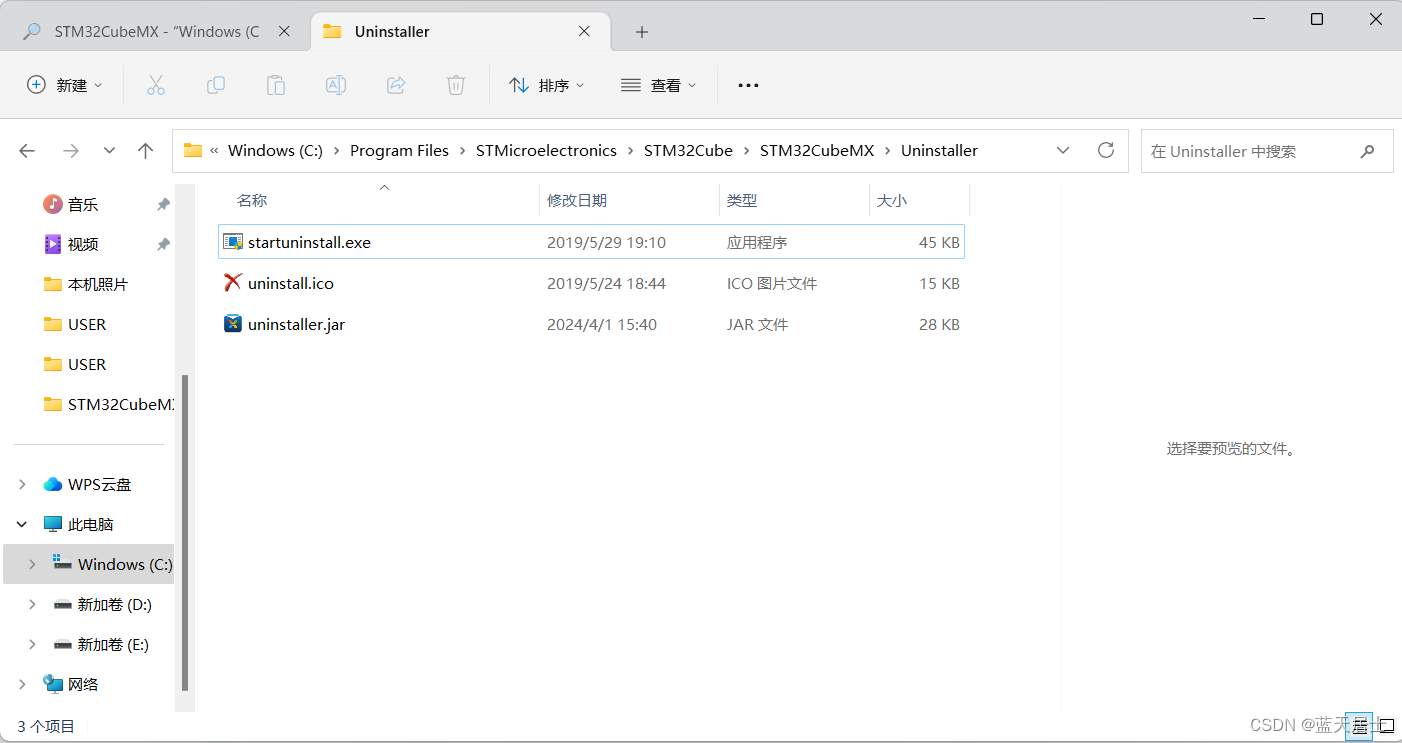The height and width of the screenshot is (743, 1402).
Task: Close the STM32CubeMX search tab
Action: tap(284, 31)
